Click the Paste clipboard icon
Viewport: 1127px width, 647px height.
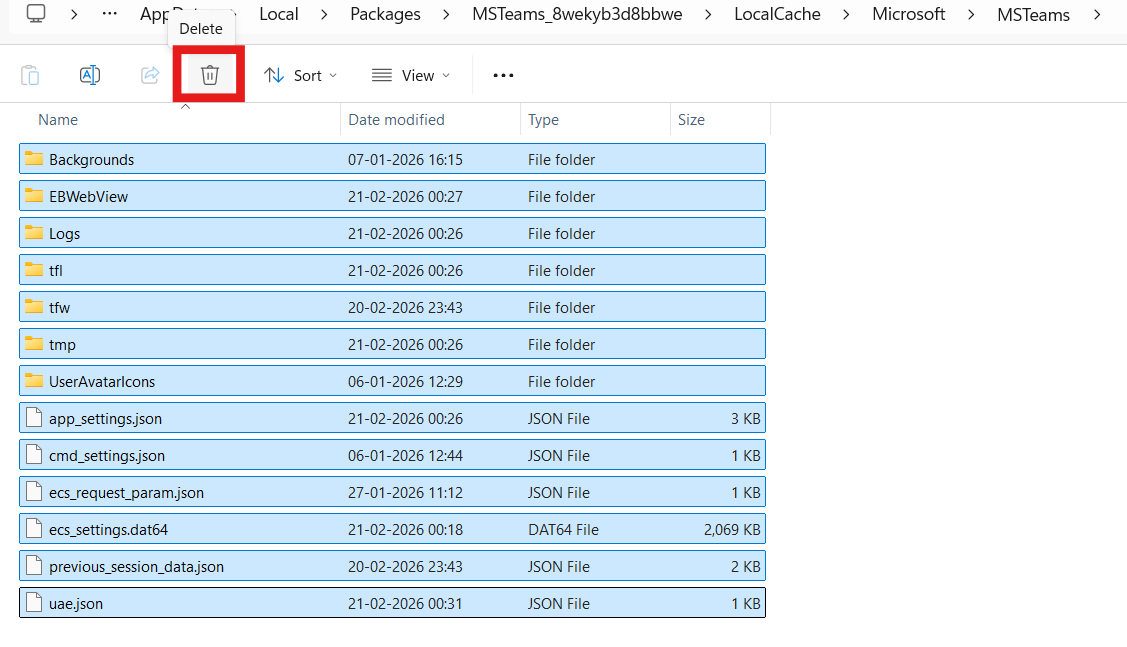pos(30,75)
